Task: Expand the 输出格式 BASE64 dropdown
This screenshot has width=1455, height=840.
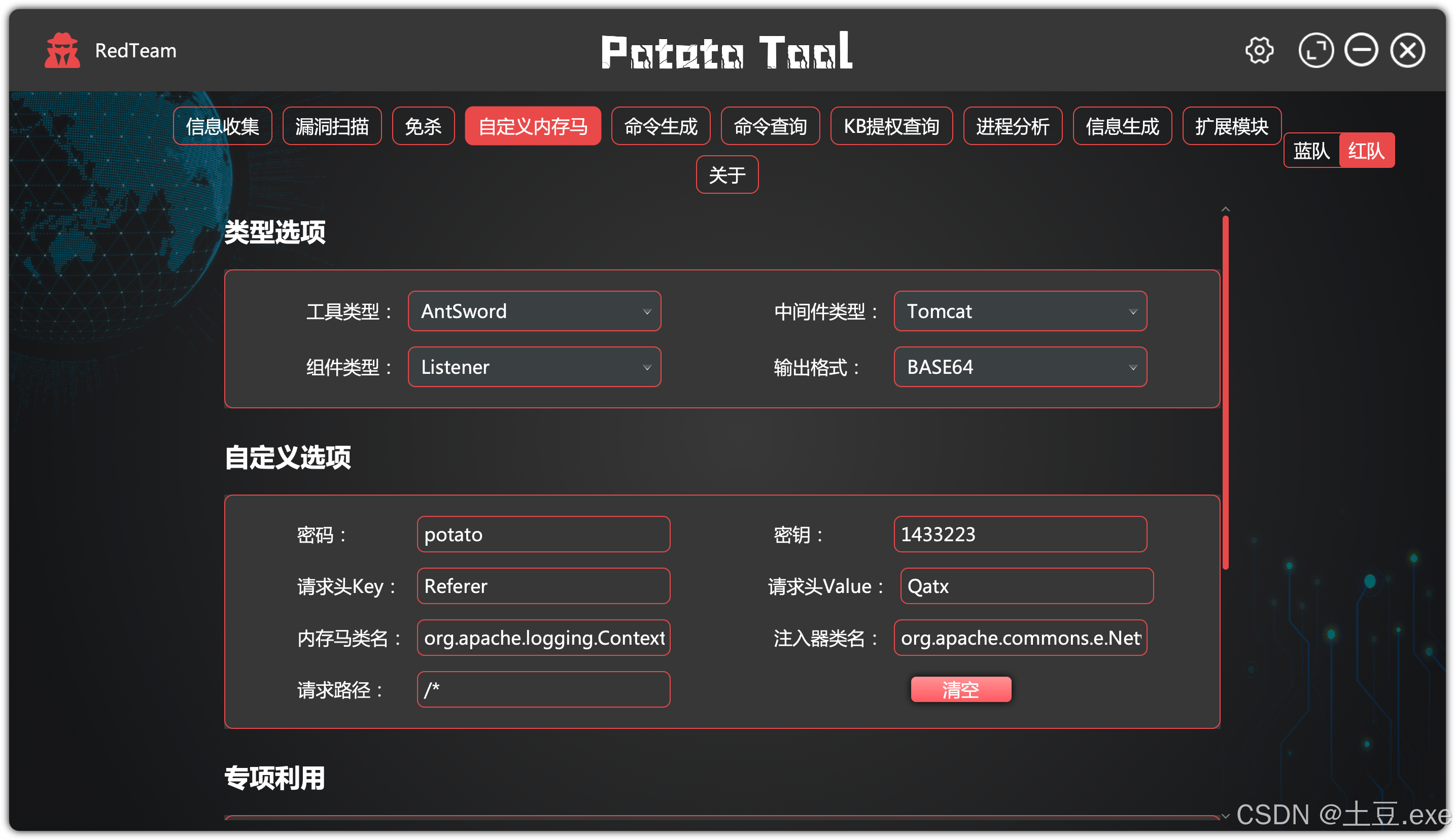Action: [1019, 367]
